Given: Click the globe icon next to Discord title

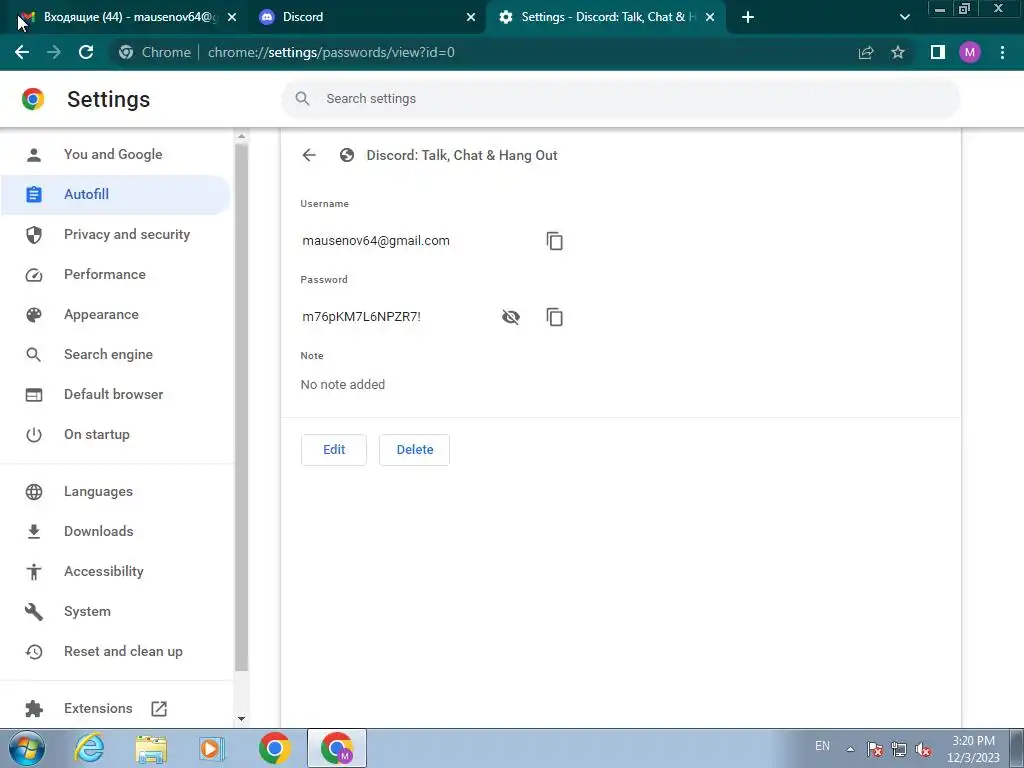Looking at the screenshot, I should pyautogui.click(x=347, y=155).
